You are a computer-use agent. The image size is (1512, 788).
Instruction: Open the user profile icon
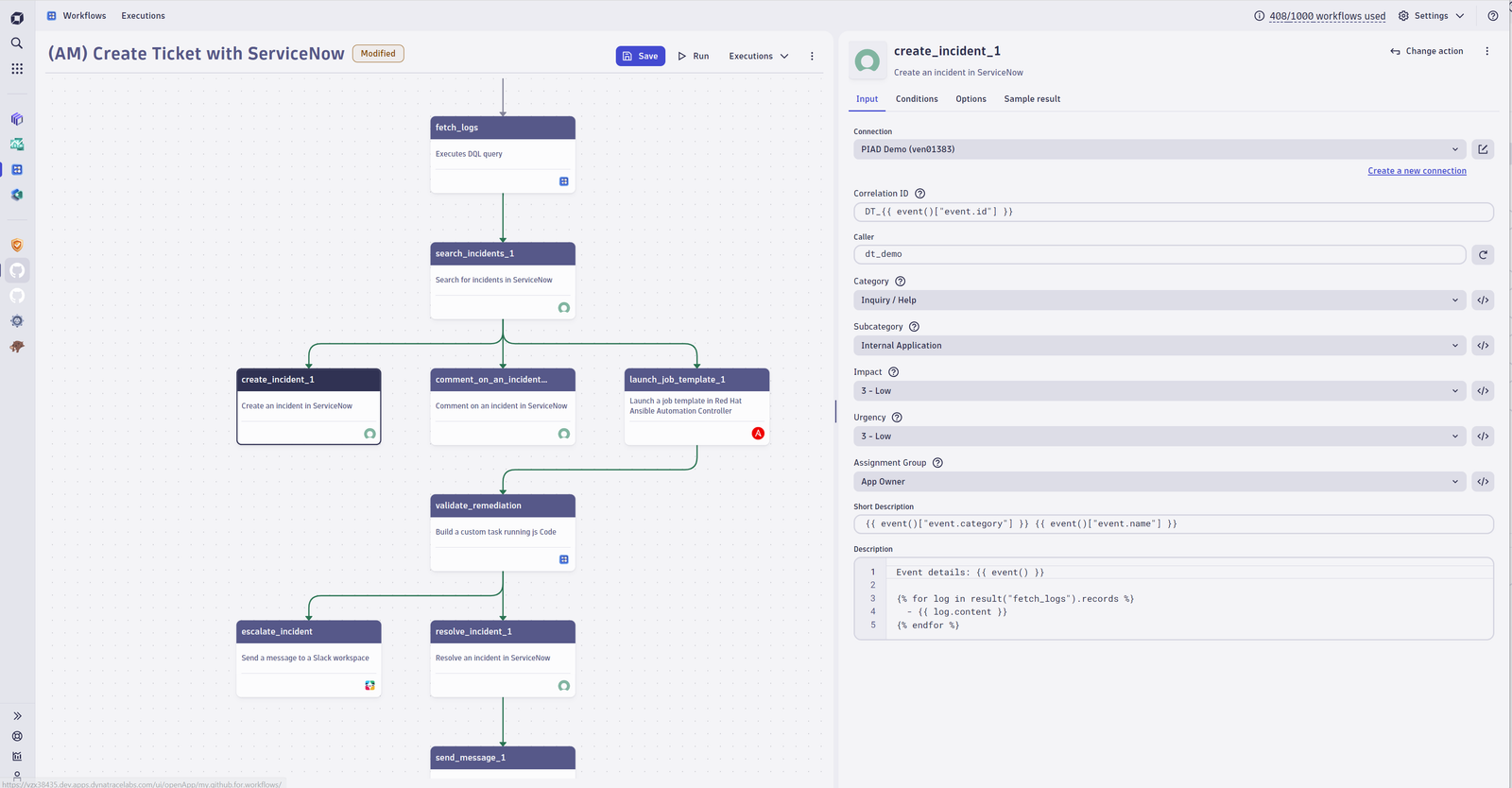coord(17,776)
